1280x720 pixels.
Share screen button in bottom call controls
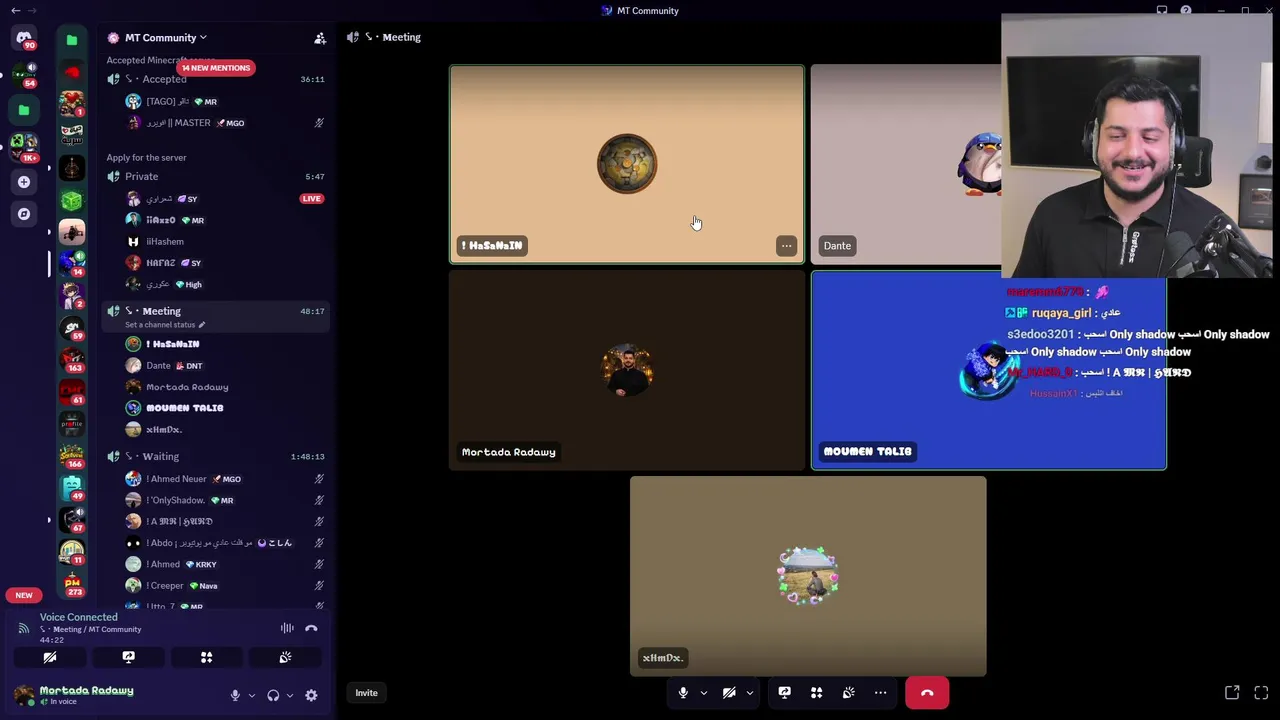coord(784,692)
